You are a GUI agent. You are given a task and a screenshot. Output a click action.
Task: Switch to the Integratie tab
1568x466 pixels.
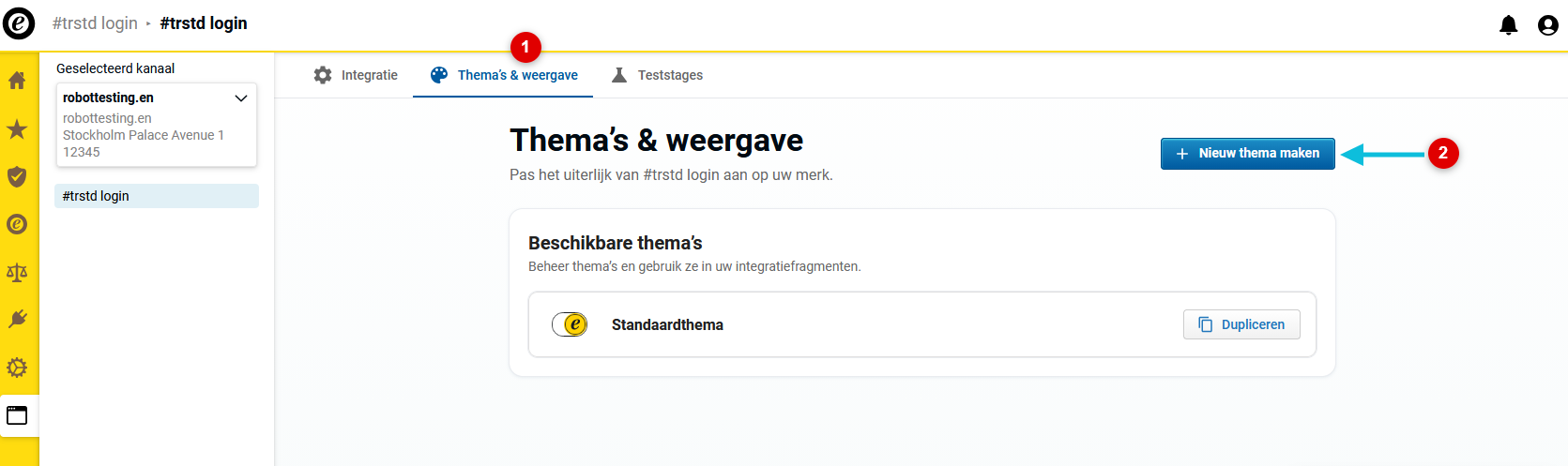356,75
